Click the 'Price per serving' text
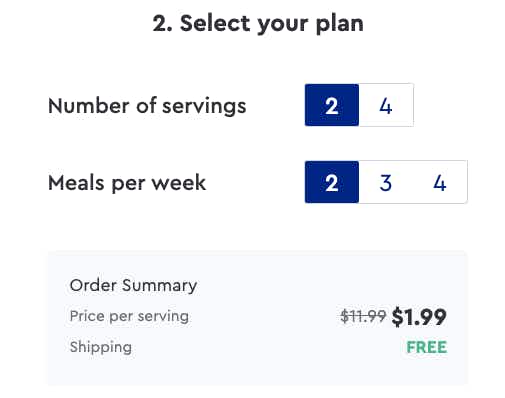 point(129,316)
